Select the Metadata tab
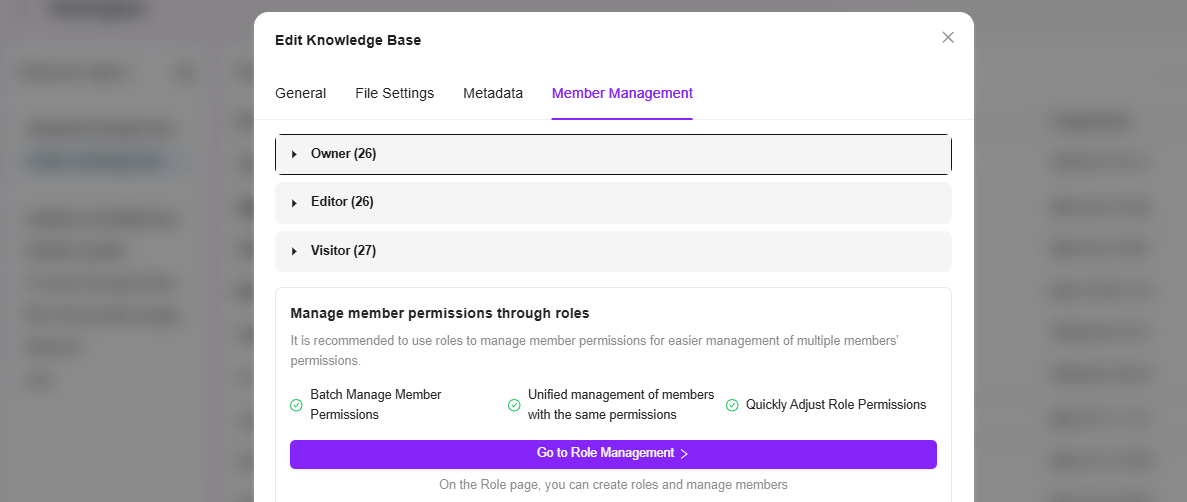Viewport: 1187px width, 502px height. (493, 93)
